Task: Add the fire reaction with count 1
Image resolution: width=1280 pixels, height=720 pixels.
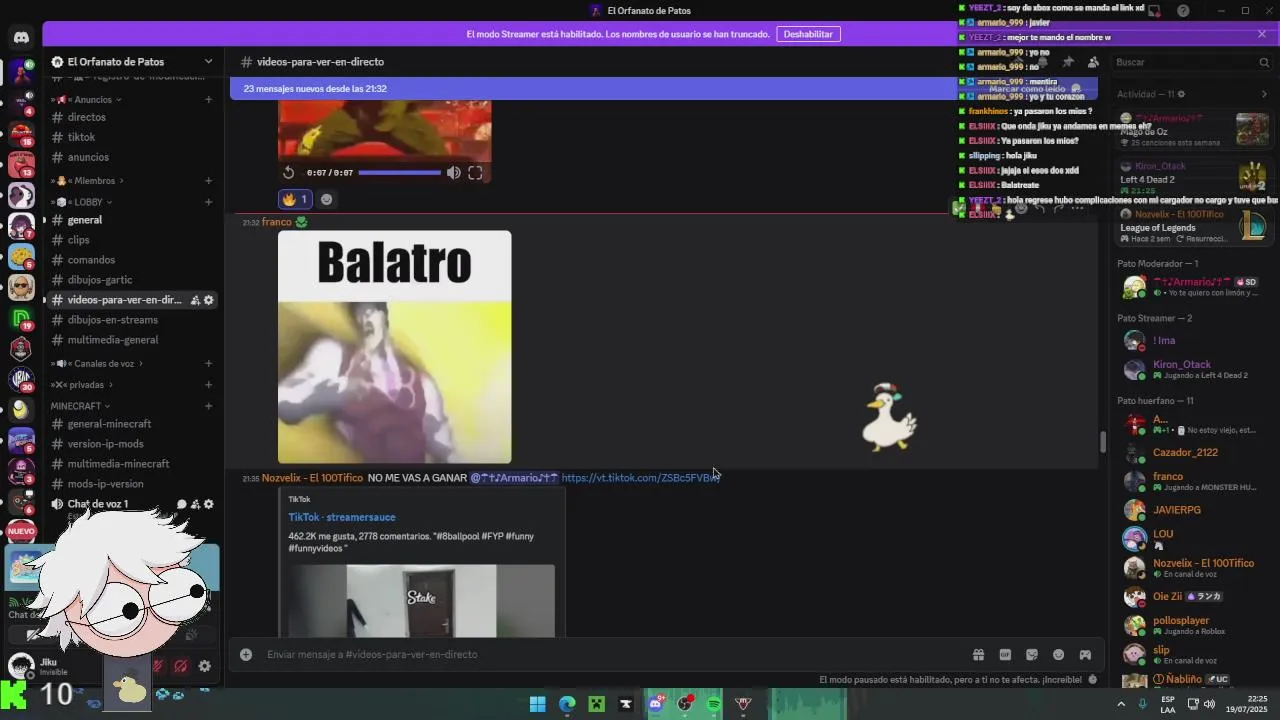Action: click(x=295, y=199)
